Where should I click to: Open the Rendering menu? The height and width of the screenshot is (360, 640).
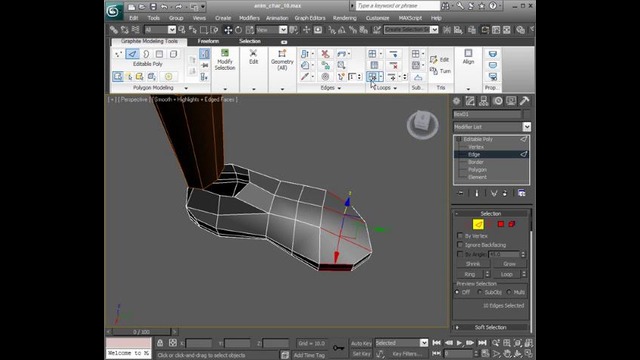(344, 18)
